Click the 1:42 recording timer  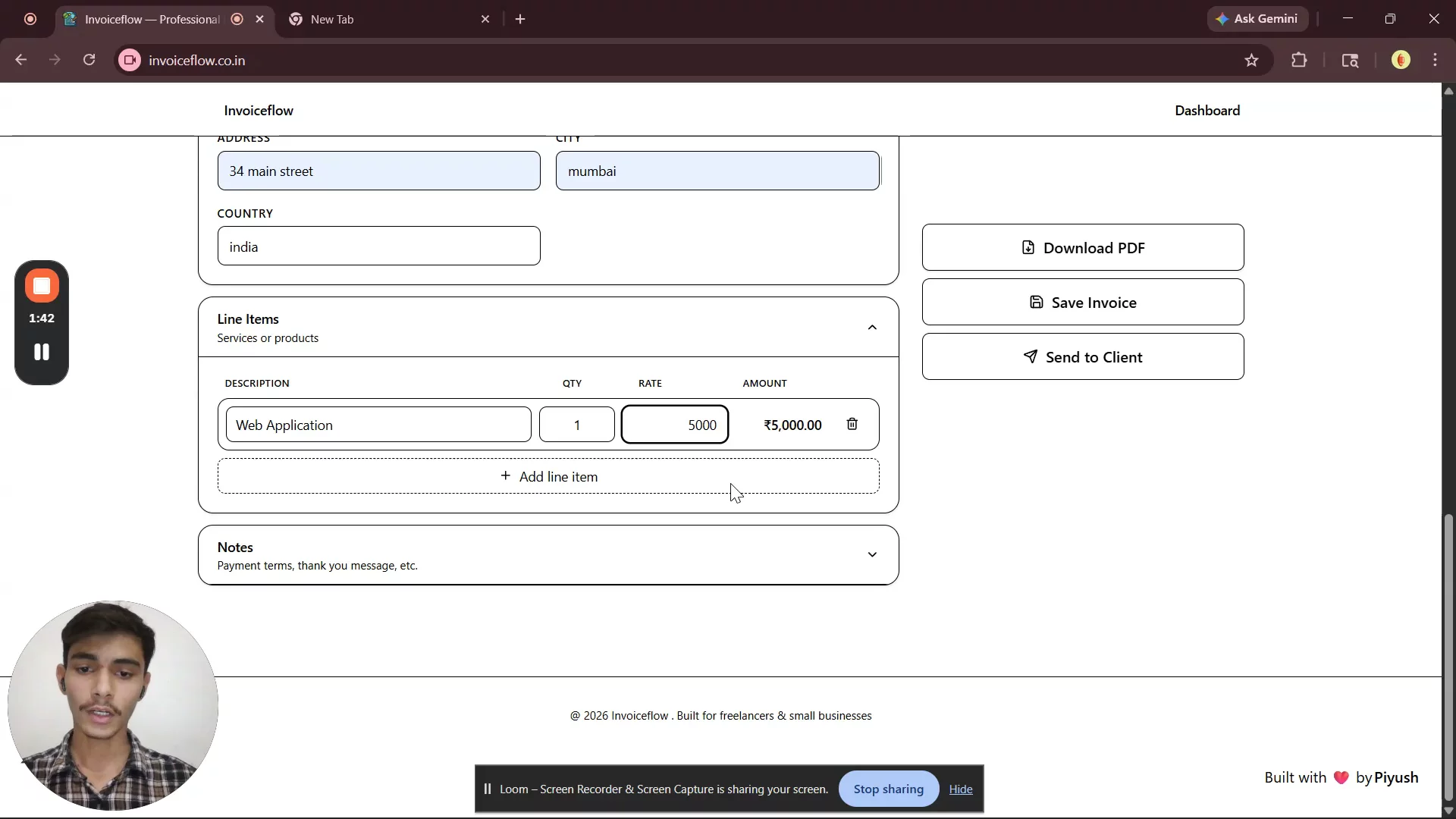[42, 318]
